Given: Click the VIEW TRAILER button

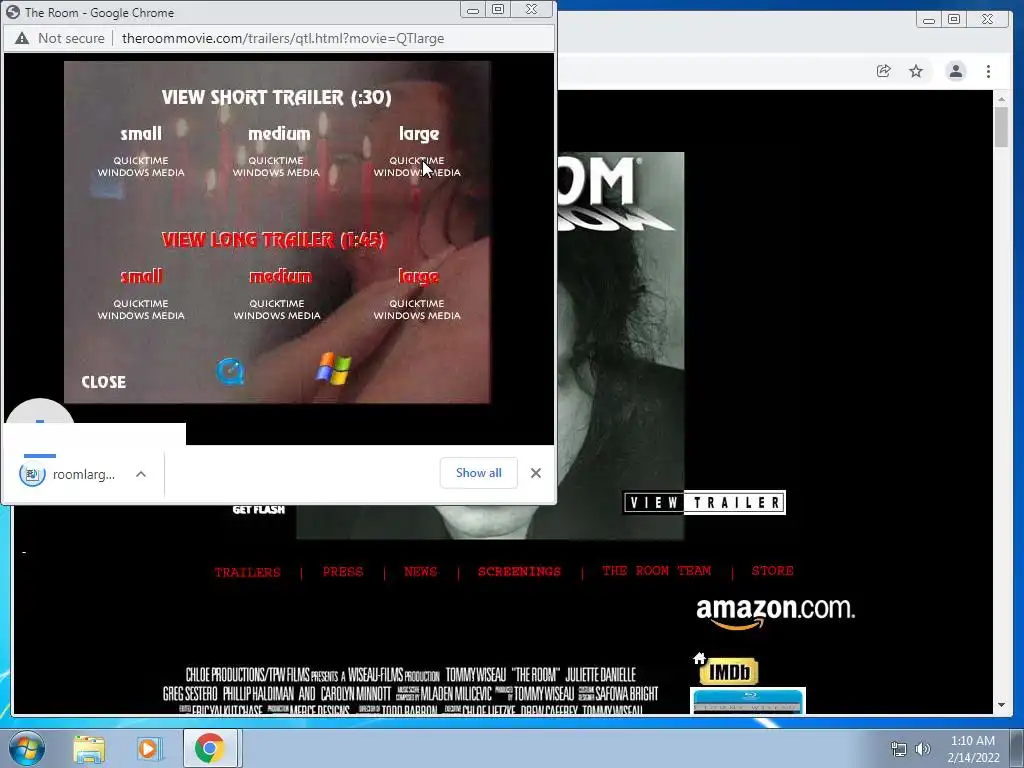Looking at the screenshot, I should (x=704, y=503).
